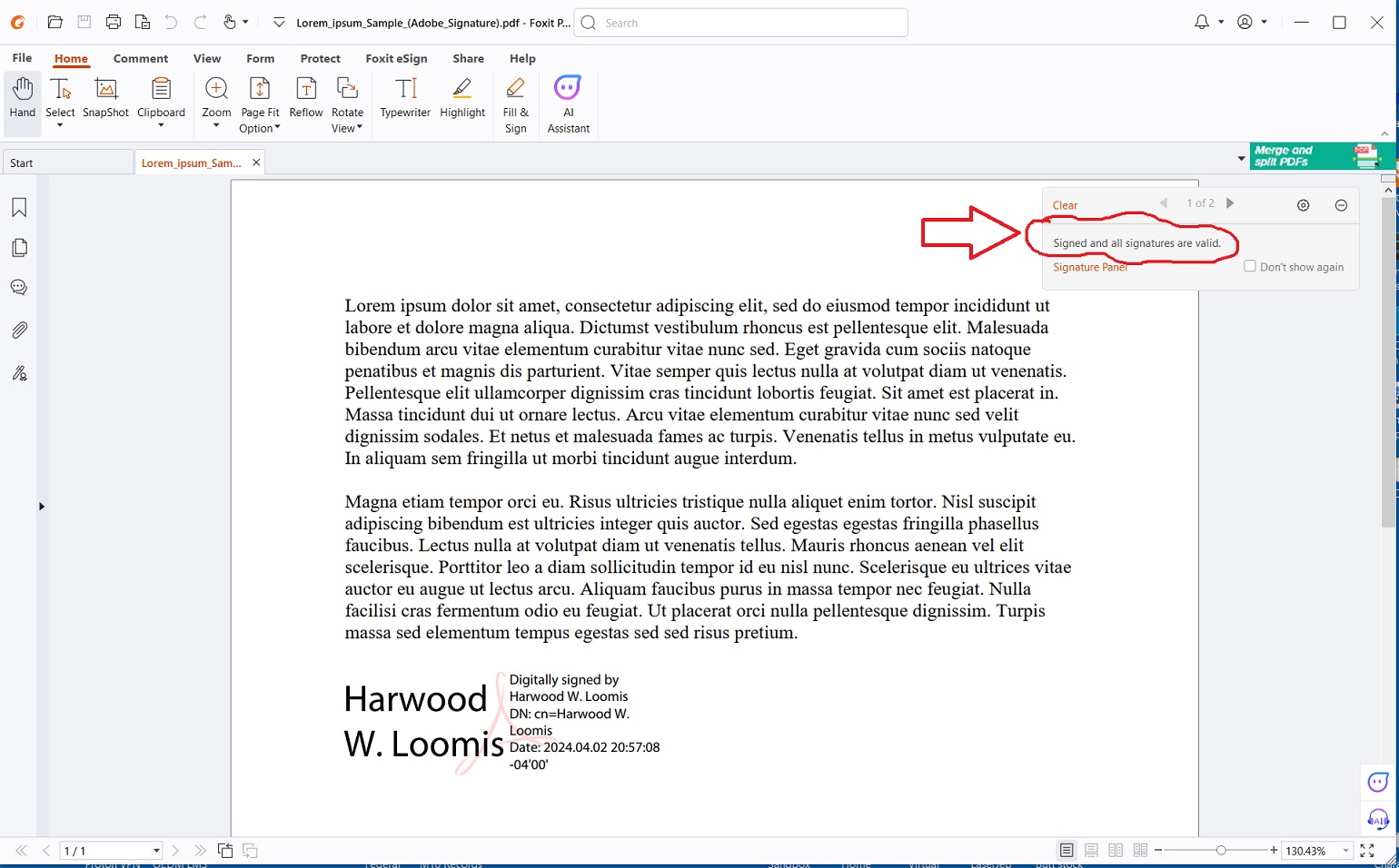
Task: Open the Signature Panel link
Action: tap(1089, 267)
